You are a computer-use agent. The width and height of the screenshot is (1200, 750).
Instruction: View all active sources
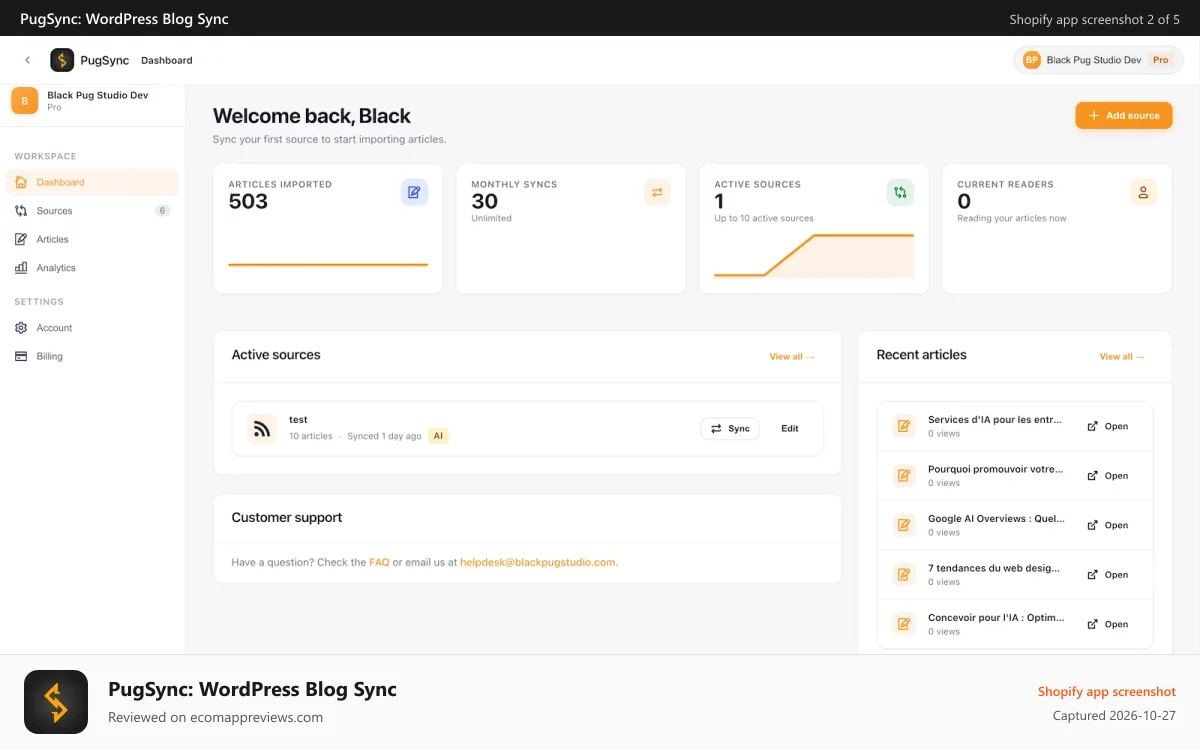(792, 356)
